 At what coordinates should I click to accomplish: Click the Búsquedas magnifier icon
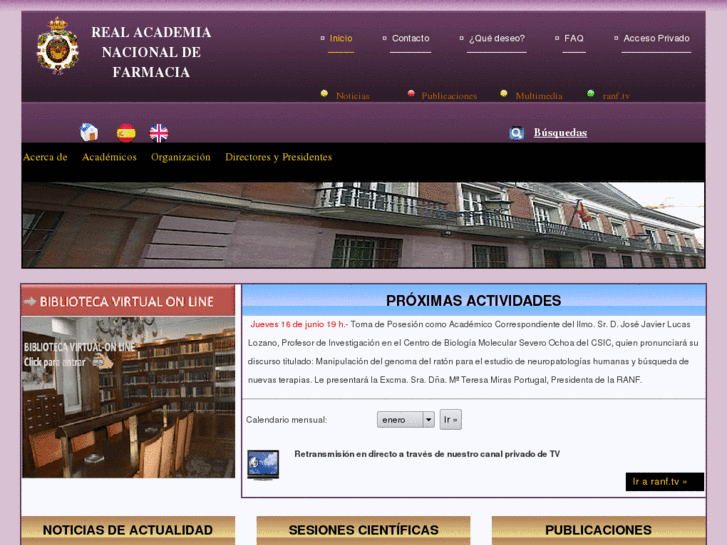(x=516, y=133)
